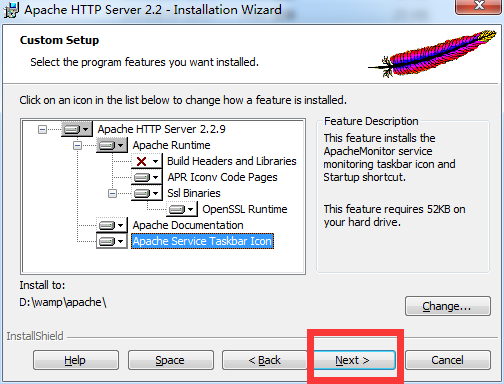Cancel the installation wizard
This screenshot has width=504, height=384.
[448, 360]
